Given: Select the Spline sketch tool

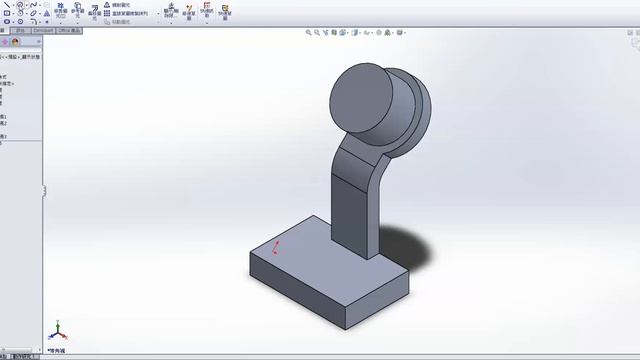Looking at the screenshot, I should click(33, 5).
